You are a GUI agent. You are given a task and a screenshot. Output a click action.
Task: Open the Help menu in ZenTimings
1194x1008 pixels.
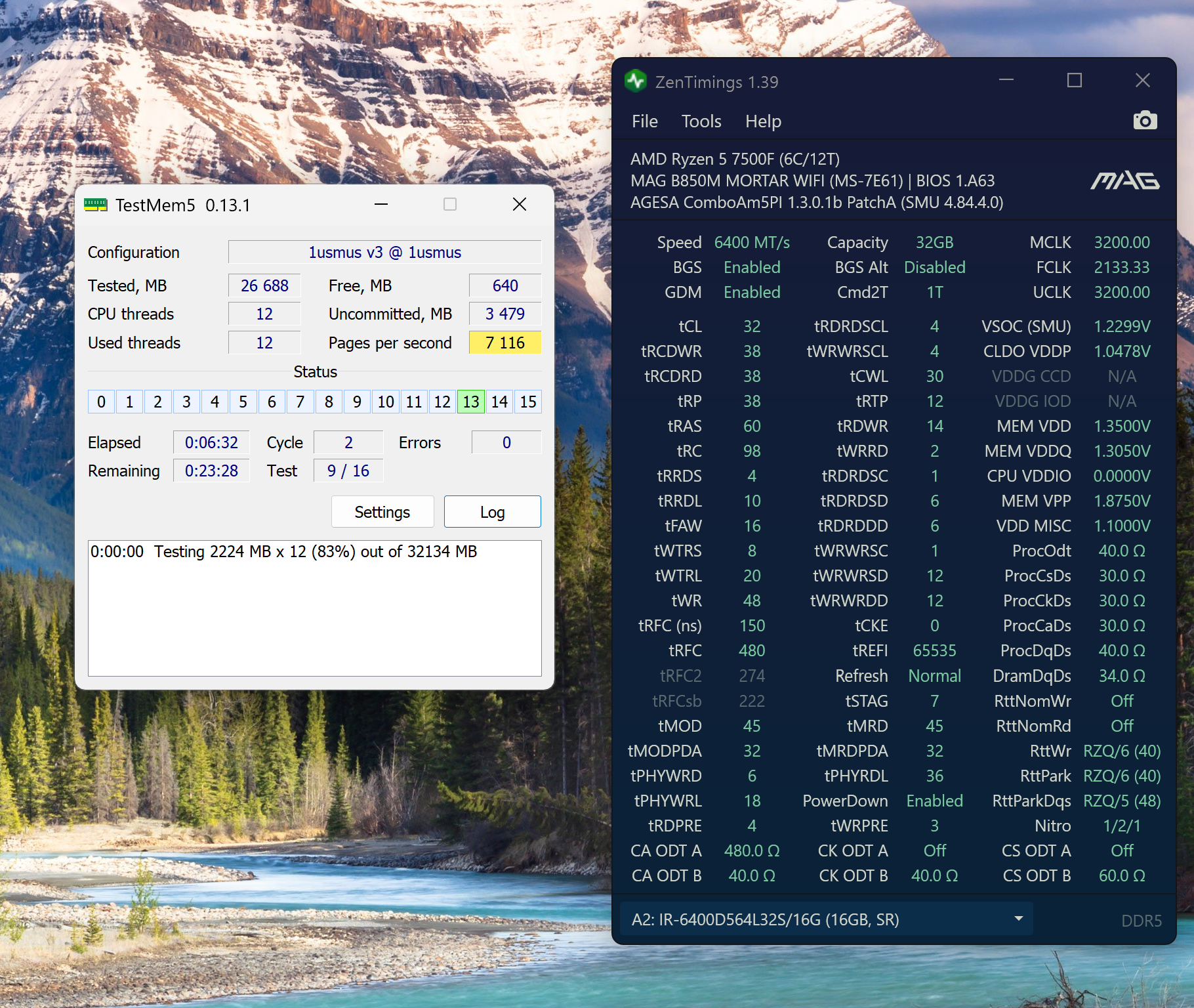(763, 121)
